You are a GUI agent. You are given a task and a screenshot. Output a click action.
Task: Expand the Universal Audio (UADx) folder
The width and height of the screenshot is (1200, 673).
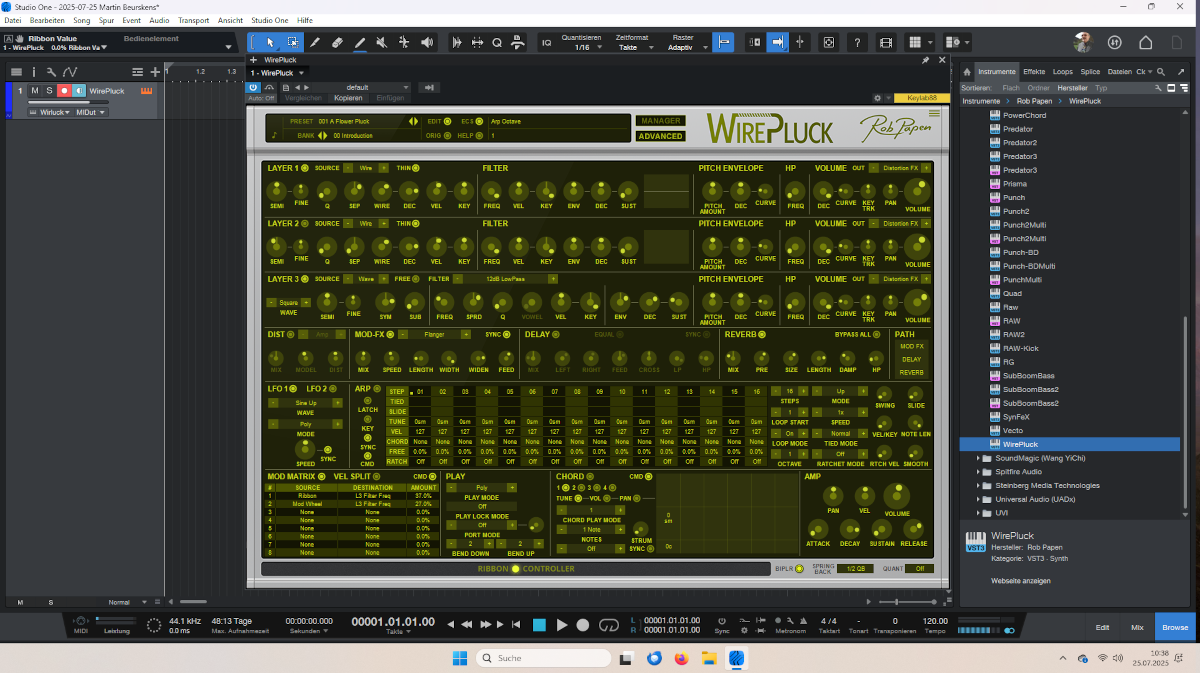[x=978, y=500]
